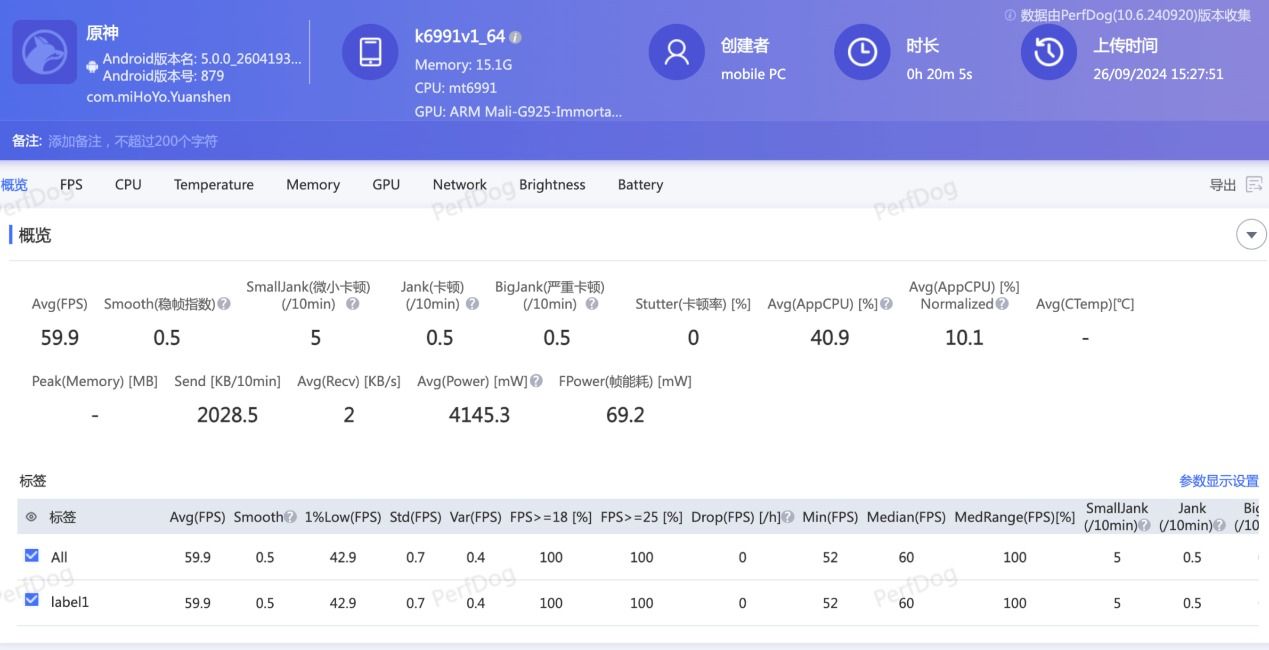Screen dimensions: 1269x650
Task: Open help icon next to overview Jank
Action: [x=472, y=303]
